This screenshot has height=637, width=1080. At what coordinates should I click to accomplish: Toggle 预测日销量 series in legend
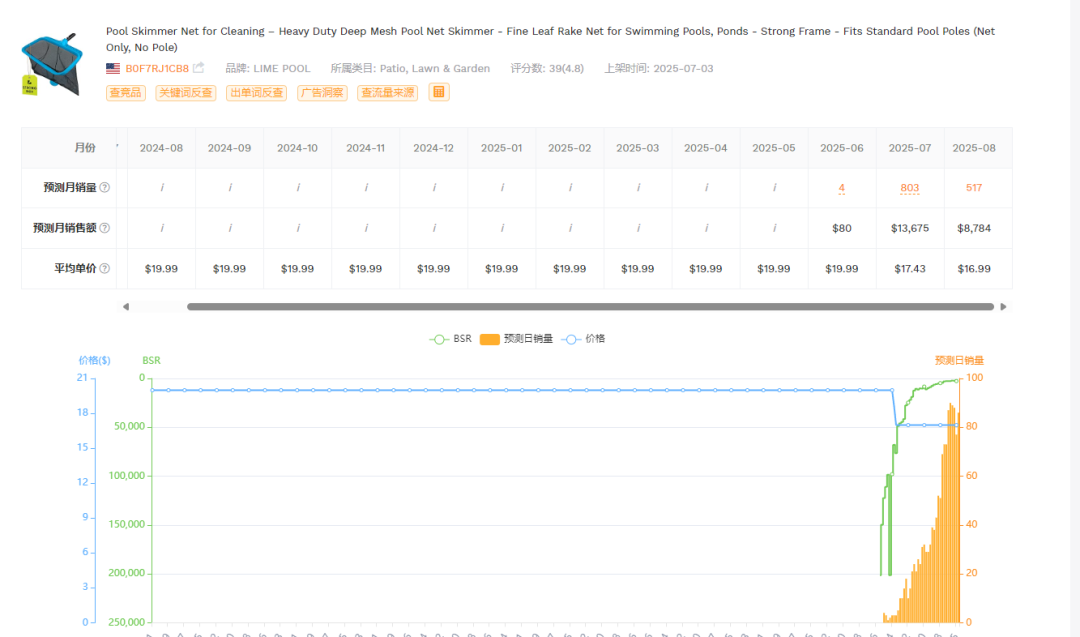pyautogui.click(x=517, y=339)
